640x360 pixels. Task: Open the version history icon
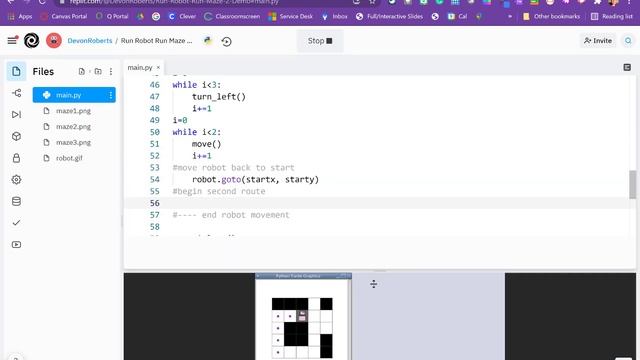pyautogui.click(x=226, y=41)
